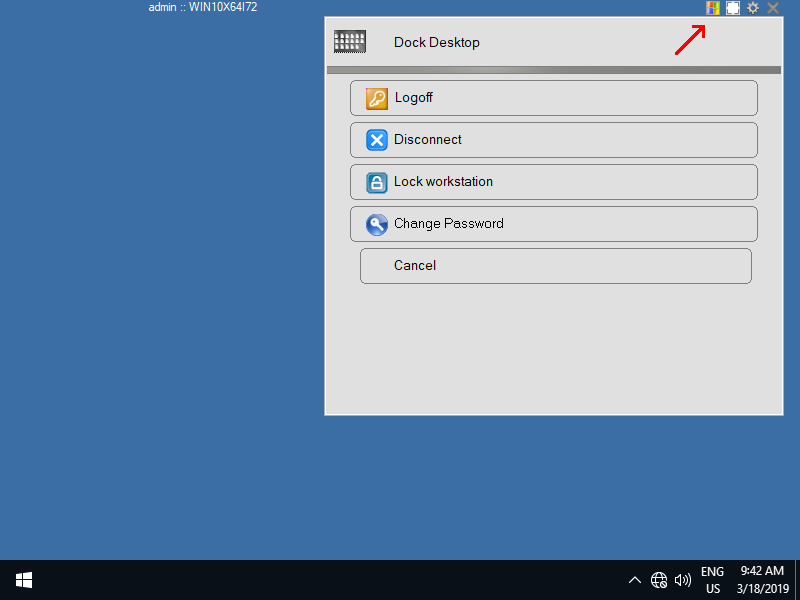Choose the Disconnect text option
Screen dimensions: 800x600
[428, 140]
